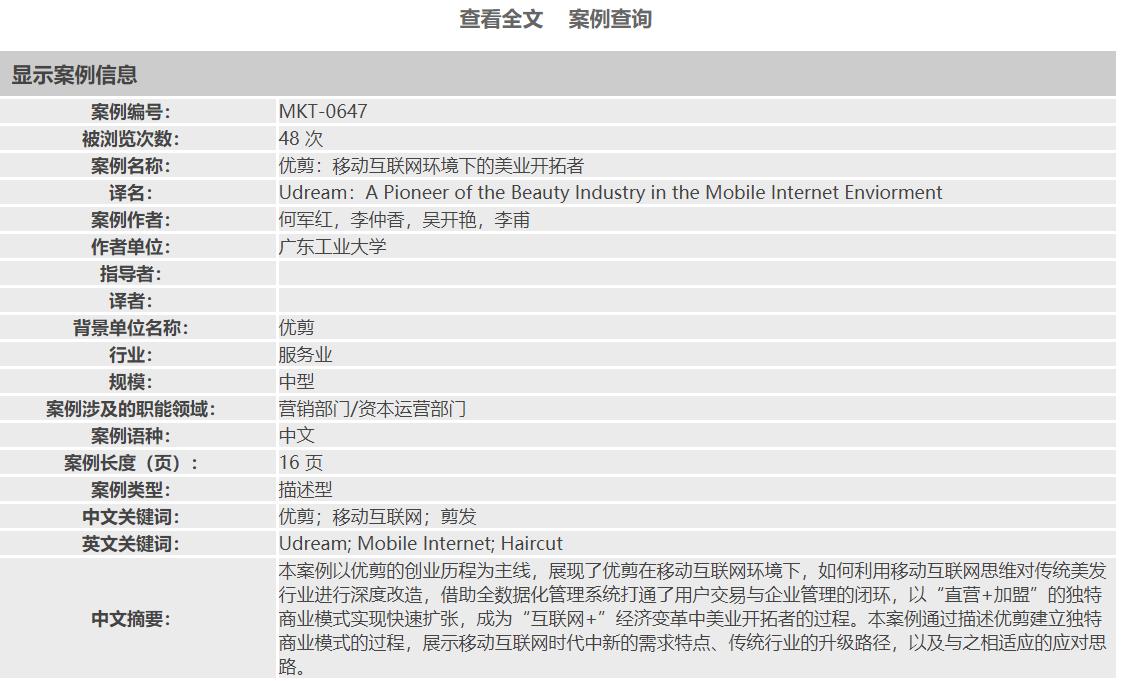Click the 英文关键词 label
The image size is (1121, 681).
click(130, 545)
